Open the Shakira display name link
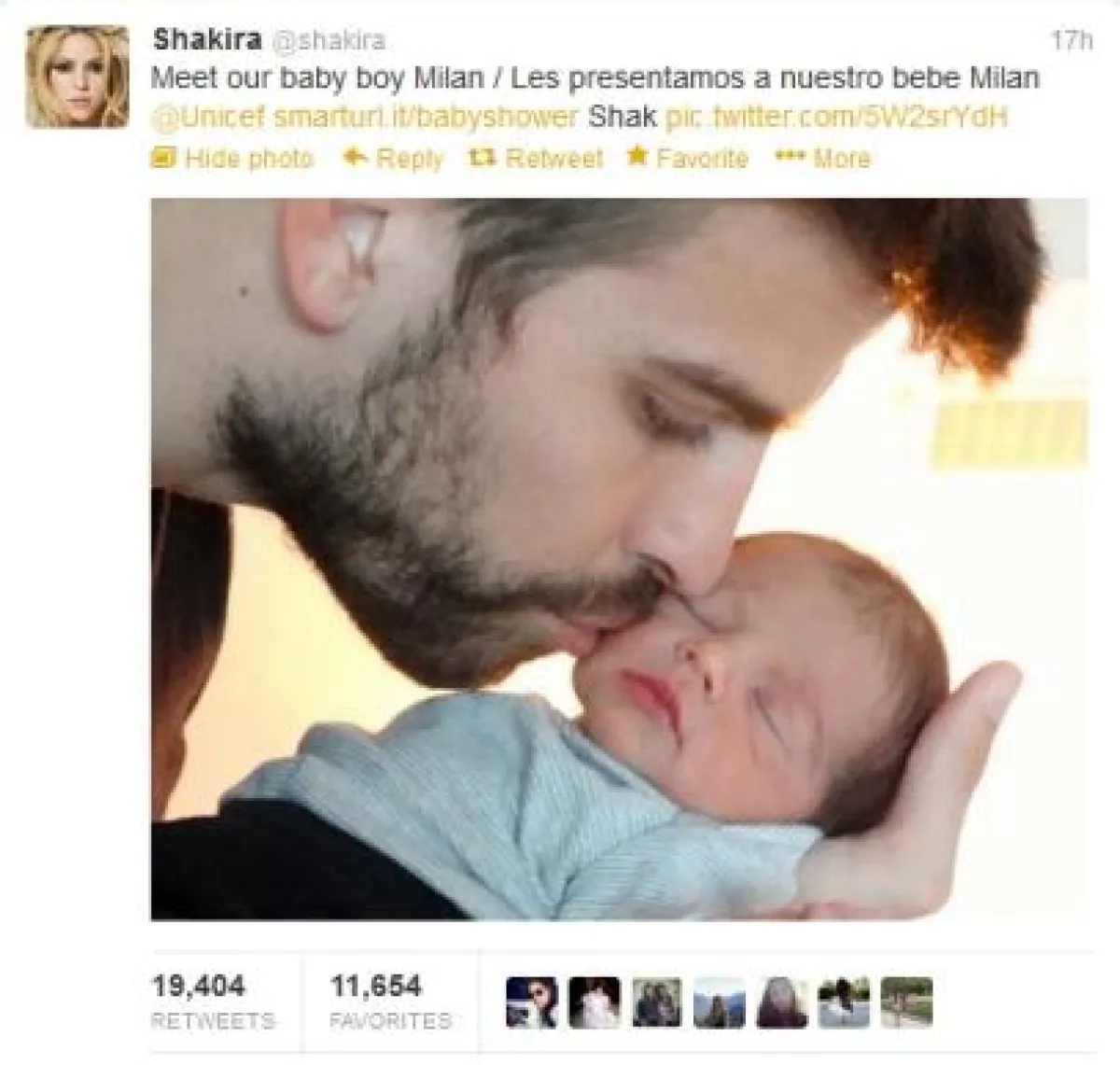1120x1065 pixels. click(206, 40)
